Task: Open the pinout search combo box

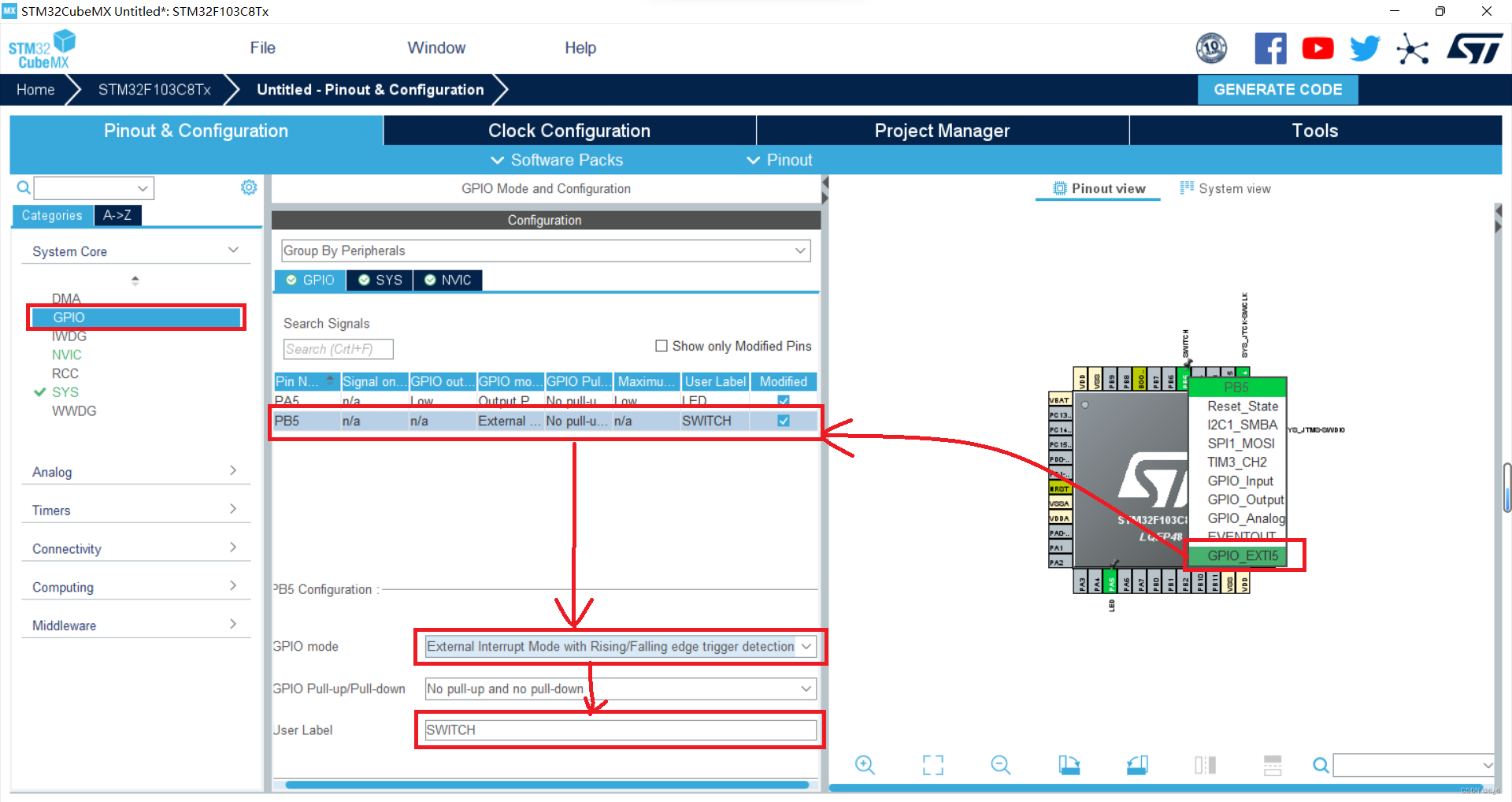Action: 1413,765
